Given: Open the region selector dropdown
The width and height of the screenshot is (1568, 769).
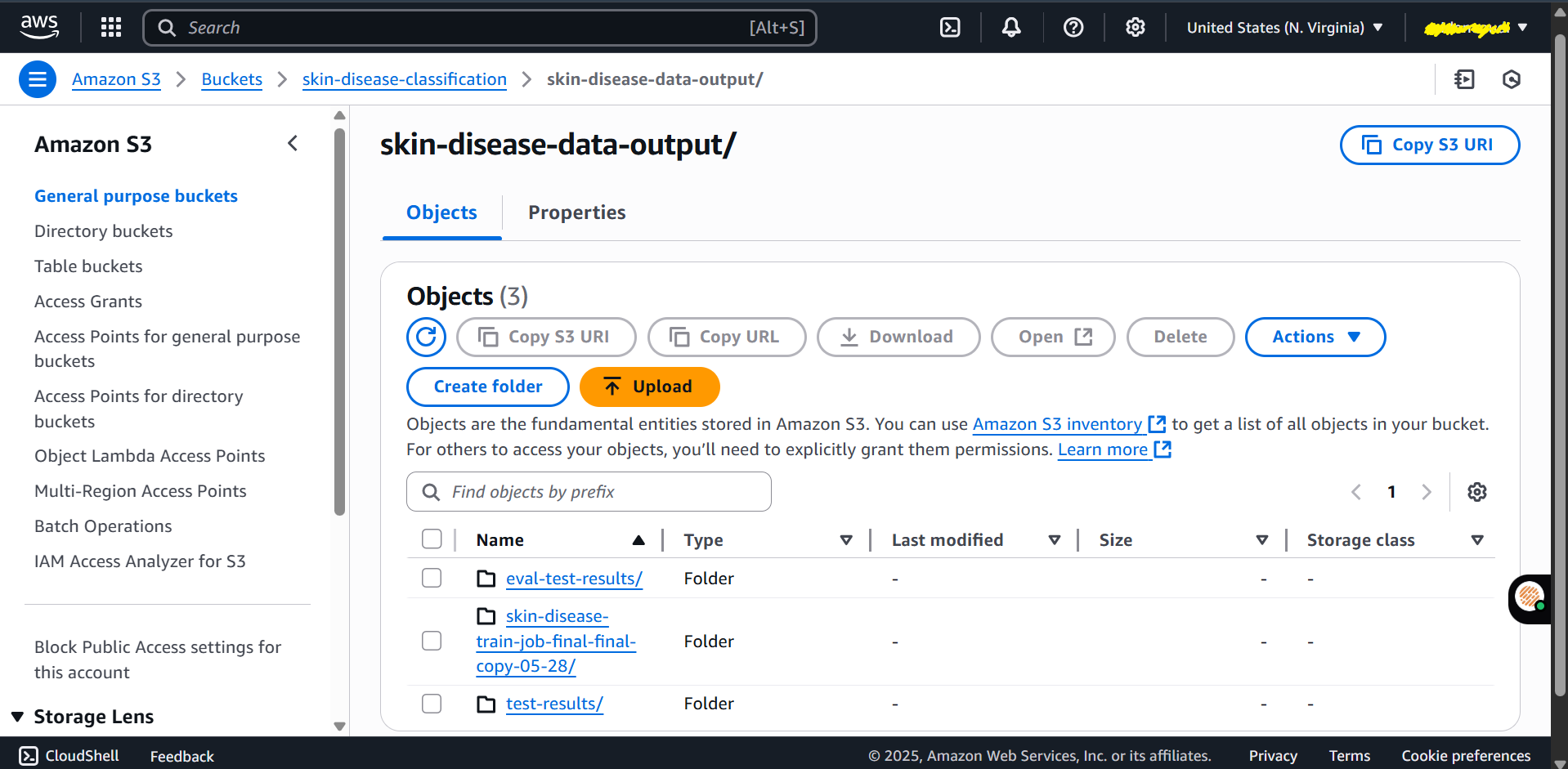Looking at the screenshot, I should coord(1284,28).
